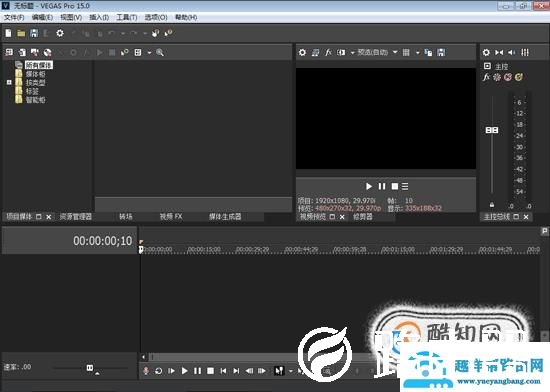Open a project with the folder icon
Viewport: 550px width, 392px height.
(21, 33)
